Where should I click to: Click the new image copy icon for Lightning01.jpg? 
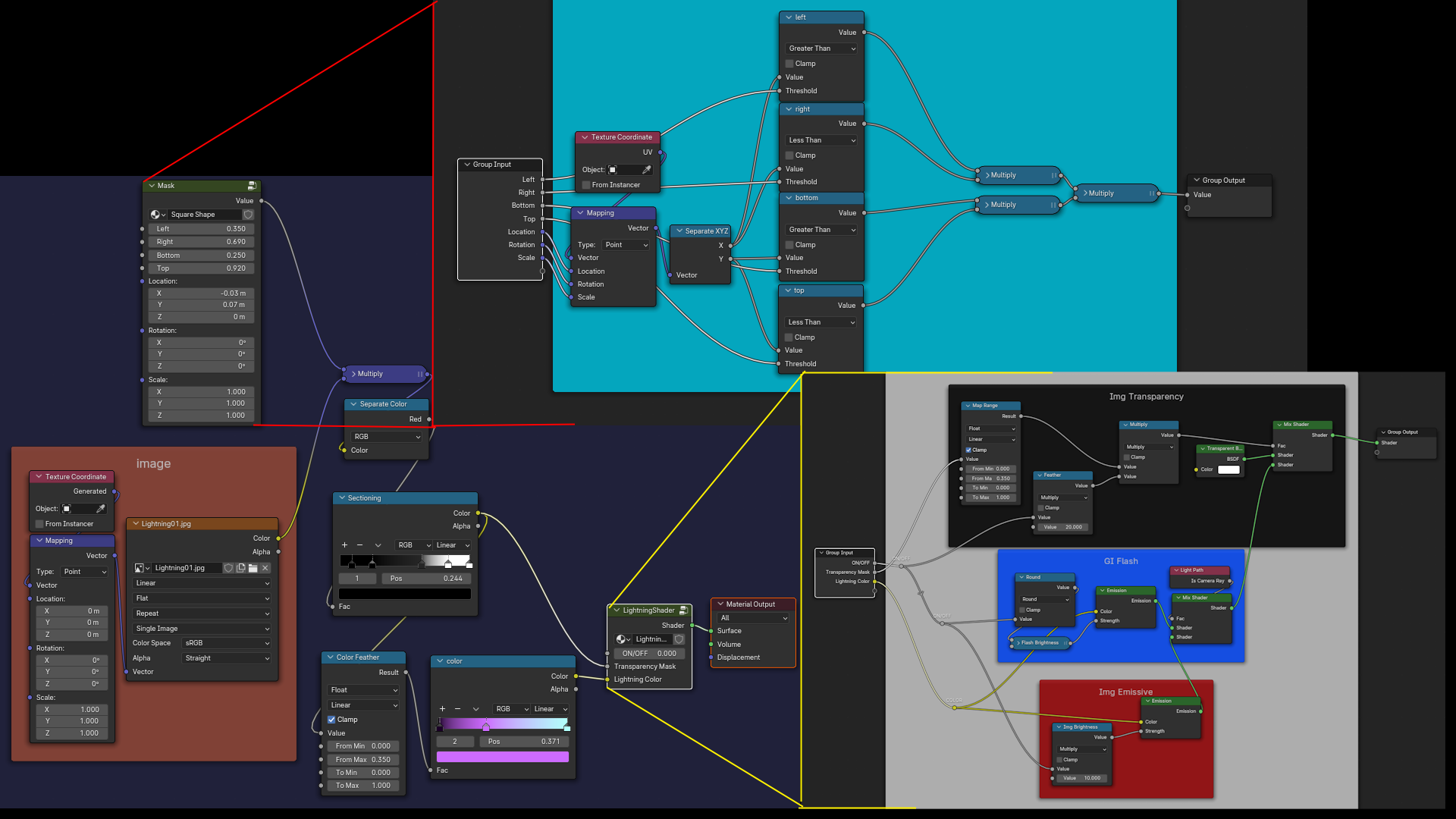[x=240, y=568]
